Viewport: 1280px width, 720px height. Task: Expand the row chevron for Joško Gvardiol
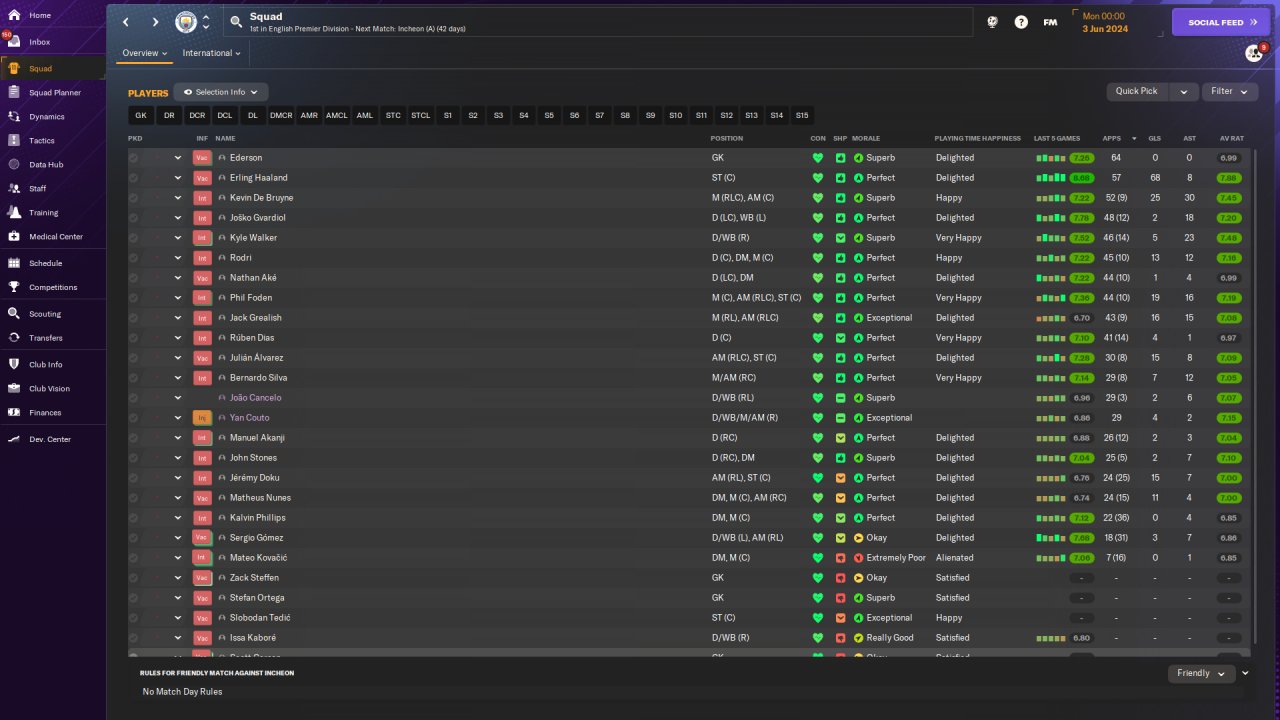tap(178, 217)
